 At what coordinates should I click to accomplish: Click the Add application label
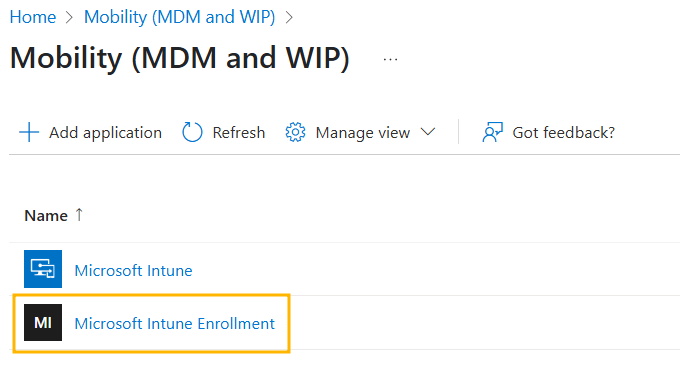[x=105, y=132]
